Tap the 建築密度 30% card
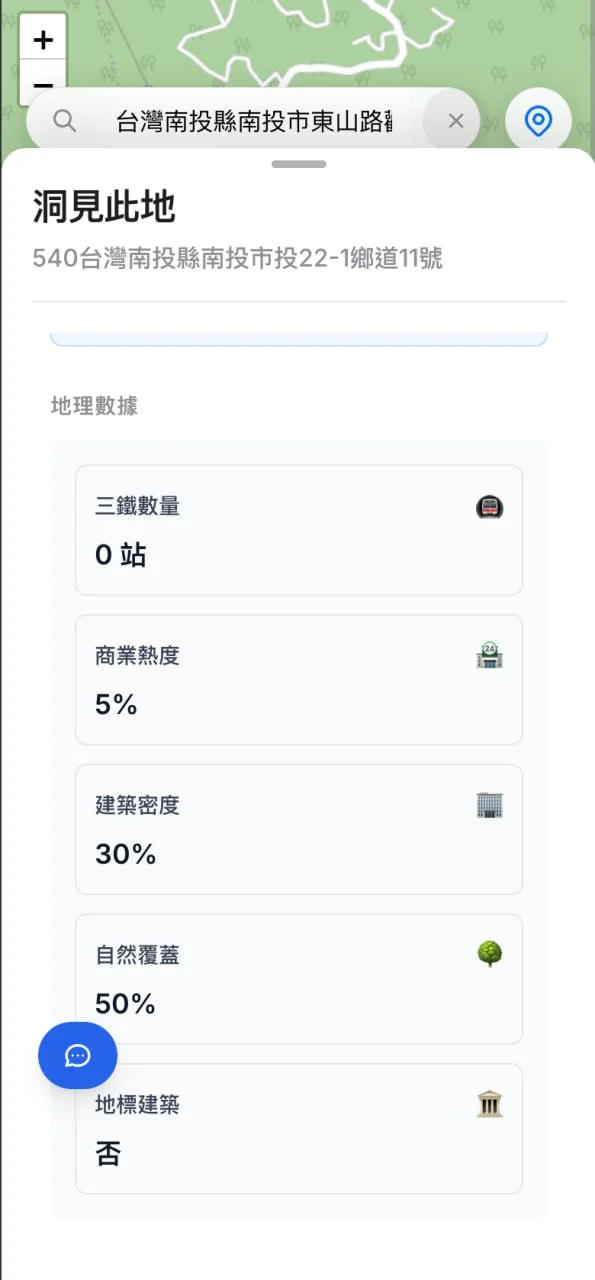The image size is (595, 1280). 298,829
